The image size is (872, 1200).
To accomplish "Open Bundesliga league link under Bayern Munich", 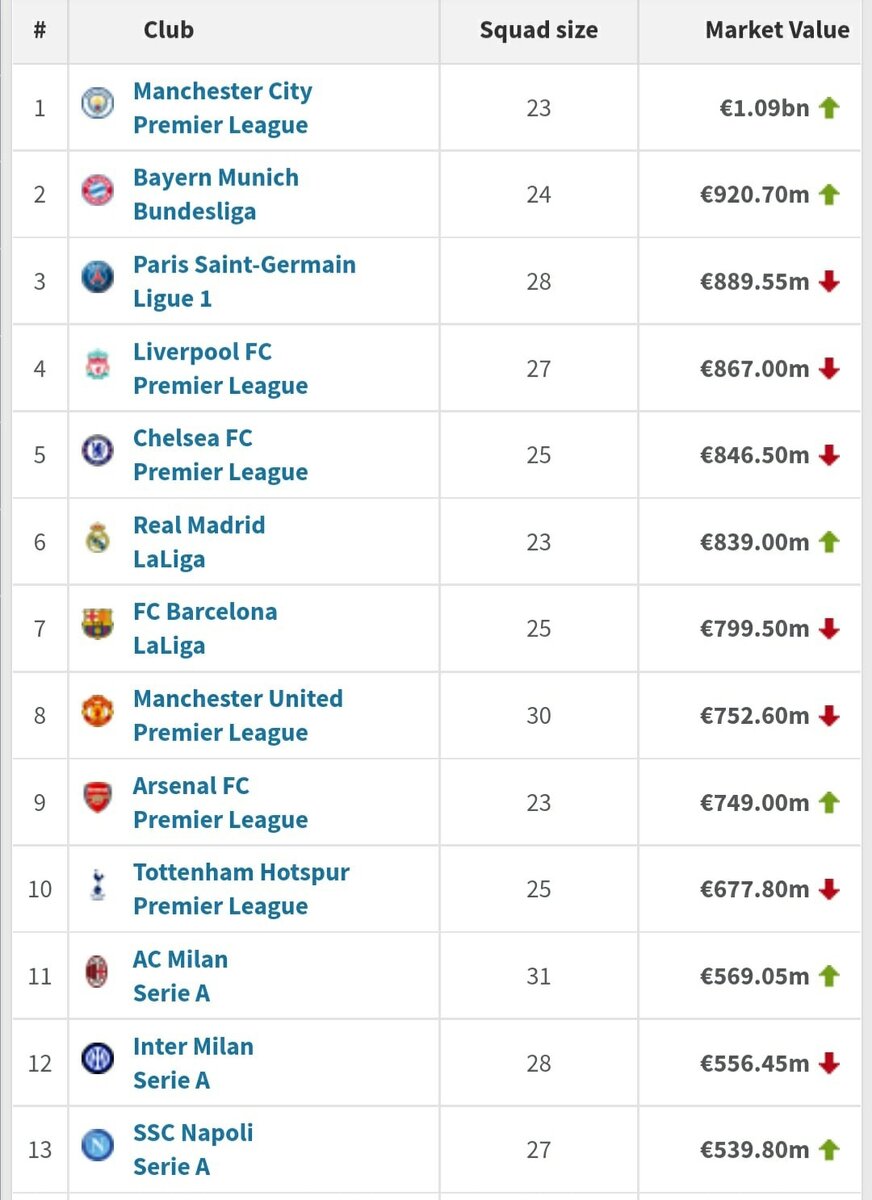I will point(194,212).
